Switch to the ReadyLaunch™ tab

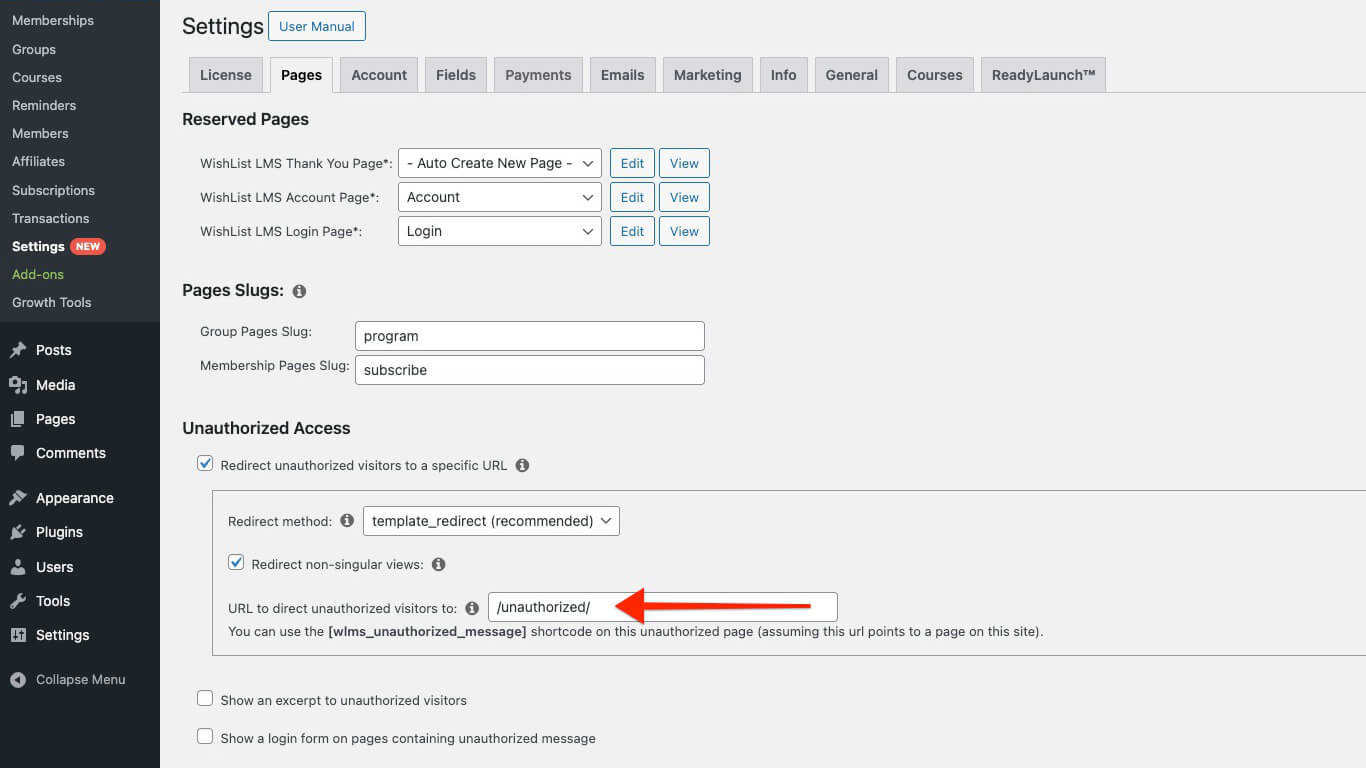pos(1043,75)
